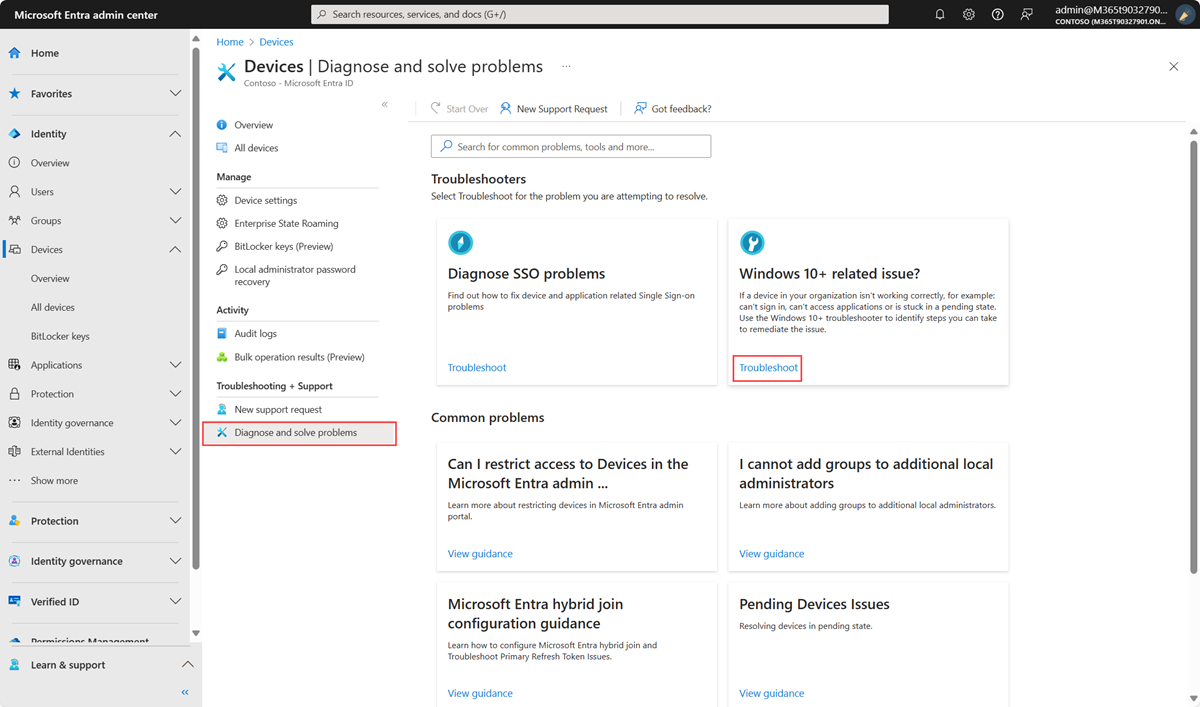Click Windows 10+ issue wrench icon
Screen dimensions: 1200x707
coord(752,242)
